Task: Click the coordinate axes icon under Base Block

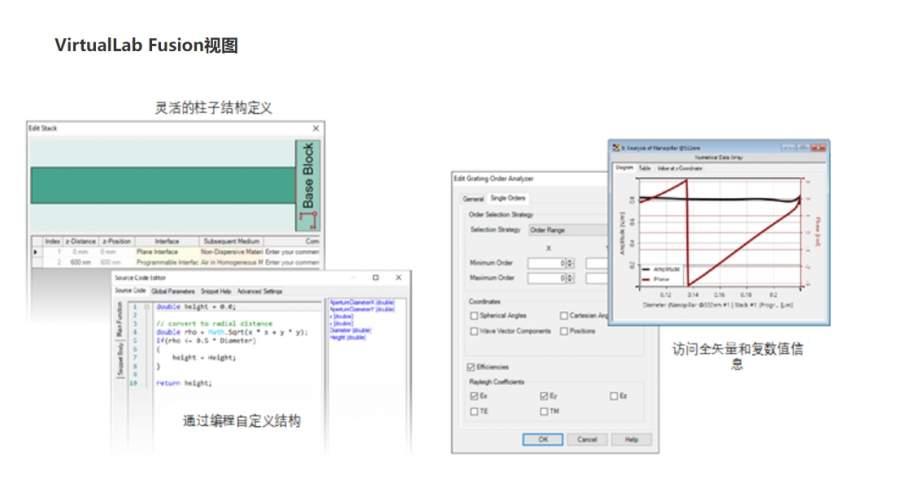Action: pos(309,221)
